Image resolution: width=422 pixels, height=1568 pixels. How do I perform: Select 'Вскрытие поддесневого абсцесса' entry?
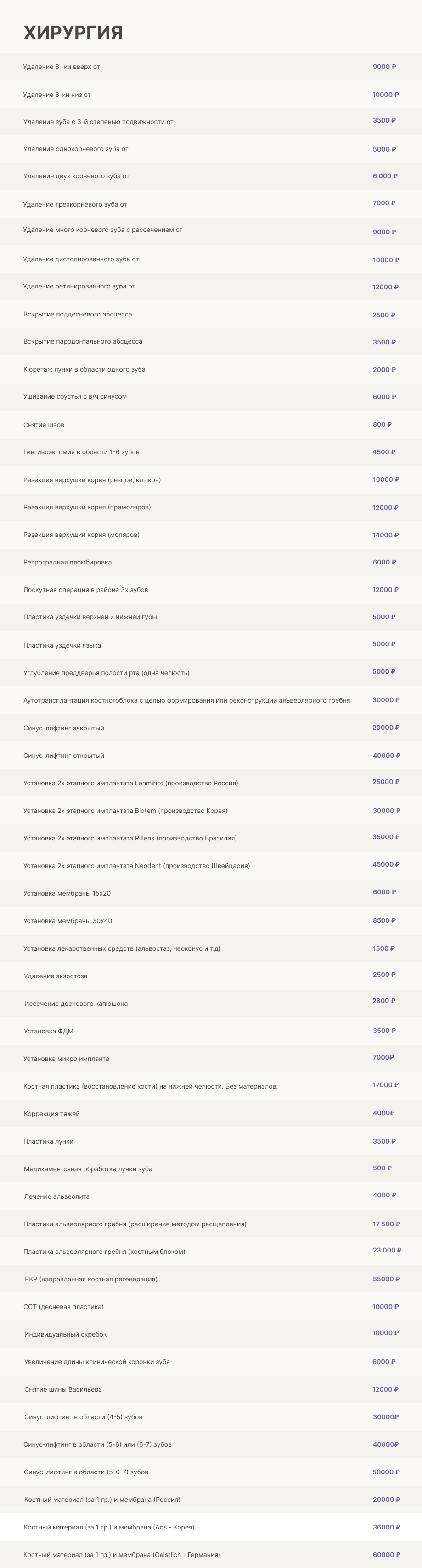pyautogui.click(x=77, y=315)
